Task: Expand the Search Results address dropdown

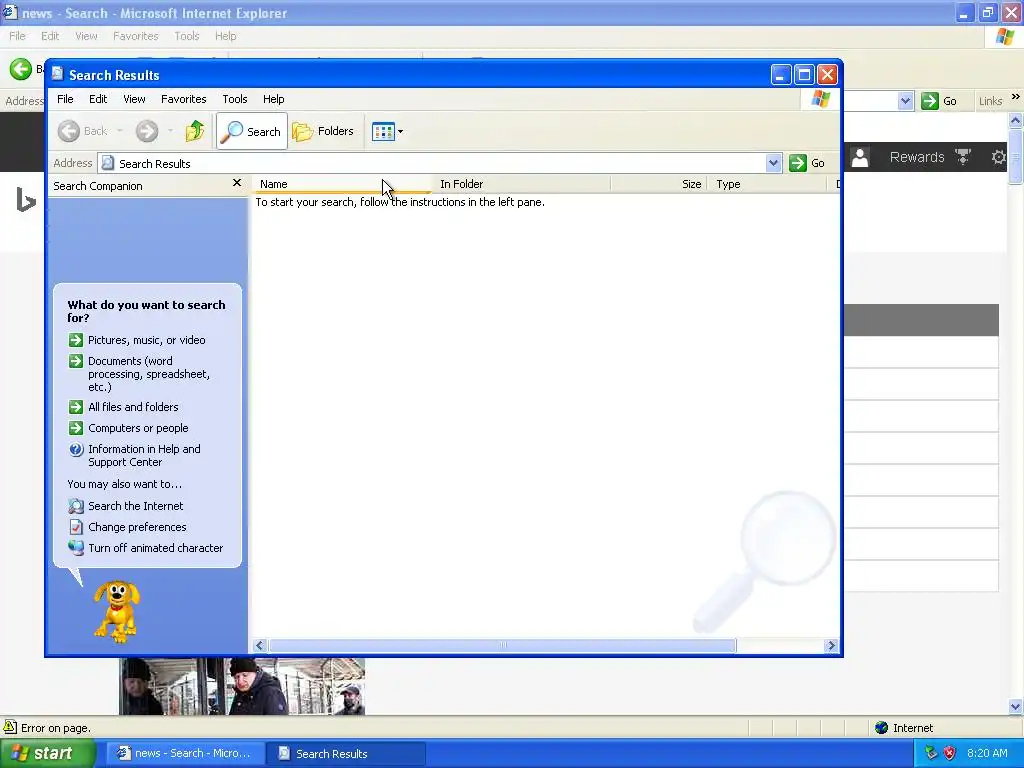Action: pyautogui.click(x=773, y=163)
